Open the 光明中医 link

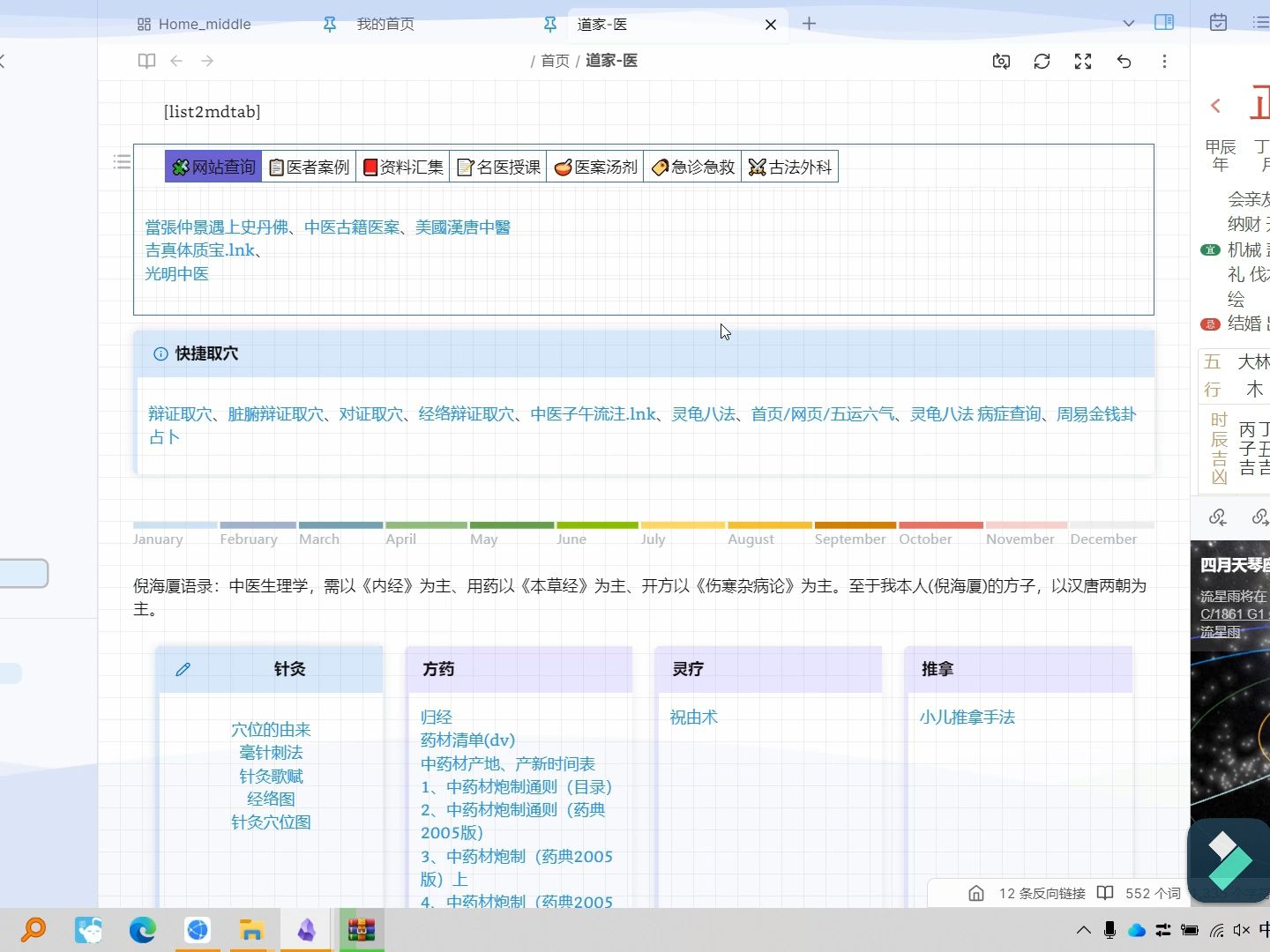point(177,274)
